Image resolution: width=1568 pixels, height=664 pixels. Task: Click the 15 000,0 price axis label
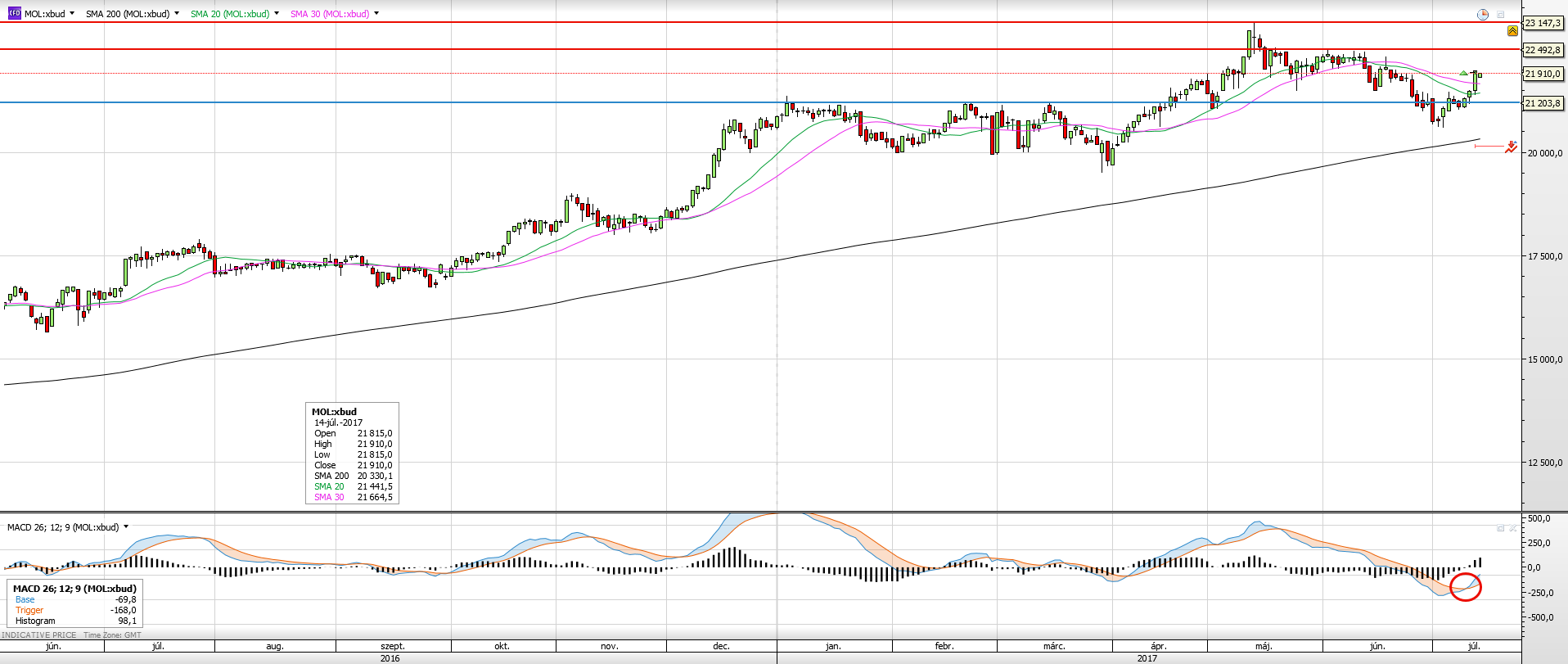1545,359
